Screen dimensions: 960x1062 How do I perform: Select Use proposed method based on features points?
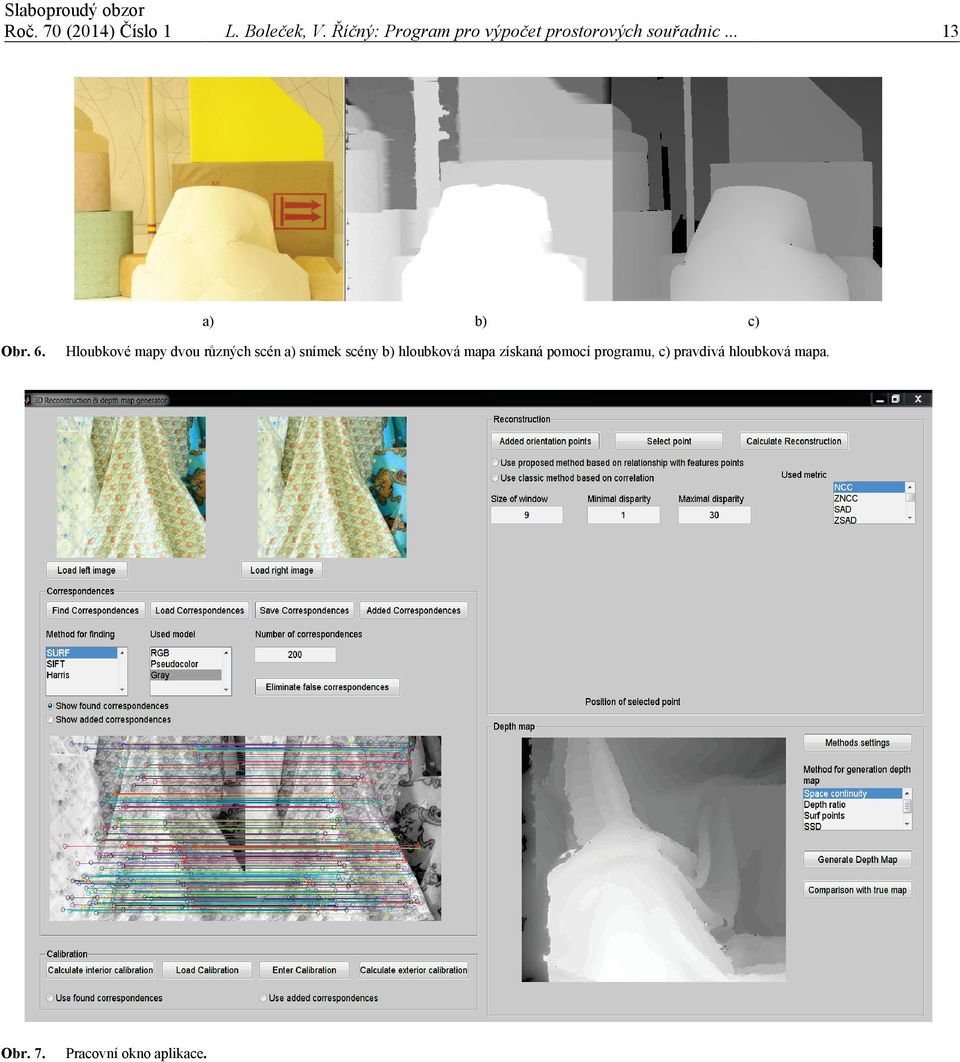pos(495,463)
